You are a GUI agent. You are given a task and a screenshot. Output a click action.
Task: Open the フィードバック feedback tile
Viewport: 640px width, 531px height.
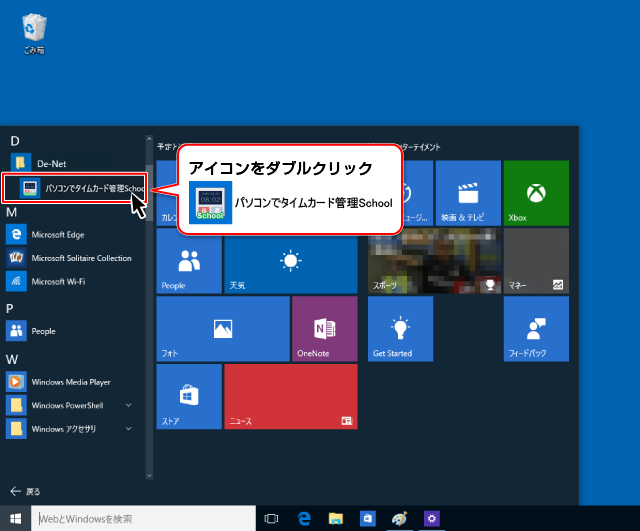[x=536, y=329]
